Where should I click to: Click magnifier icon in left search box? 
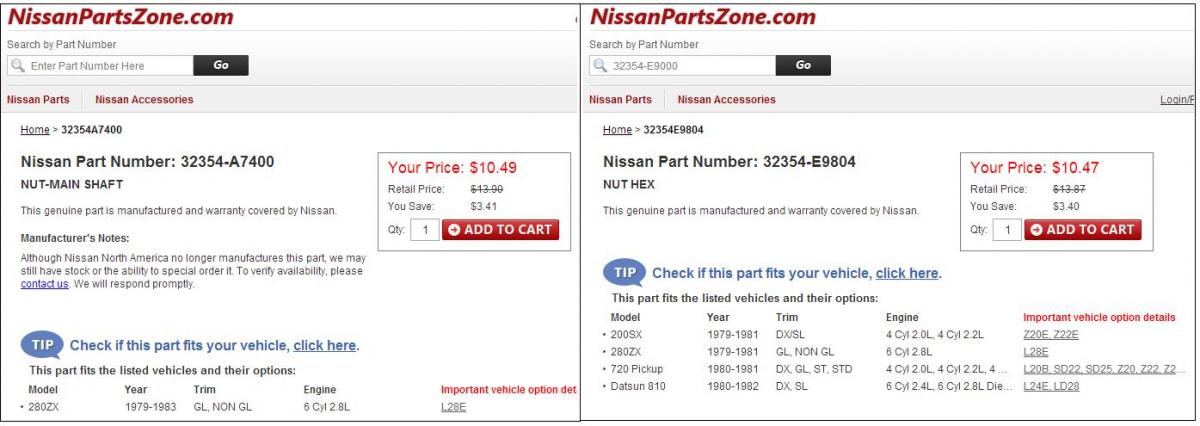click(x=18, y=66)
